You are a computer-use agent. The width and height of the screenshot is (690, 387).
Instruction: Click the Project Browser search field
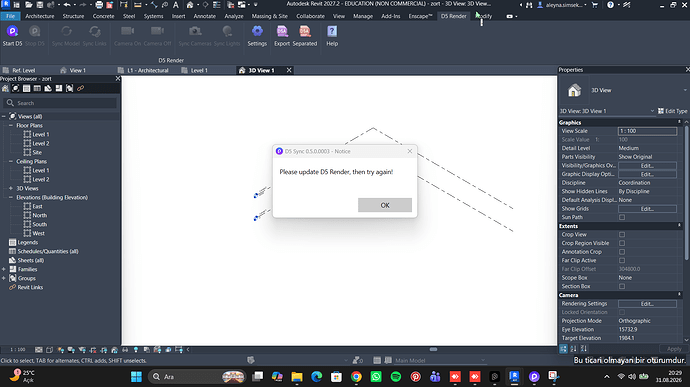(x=60, y=103)
